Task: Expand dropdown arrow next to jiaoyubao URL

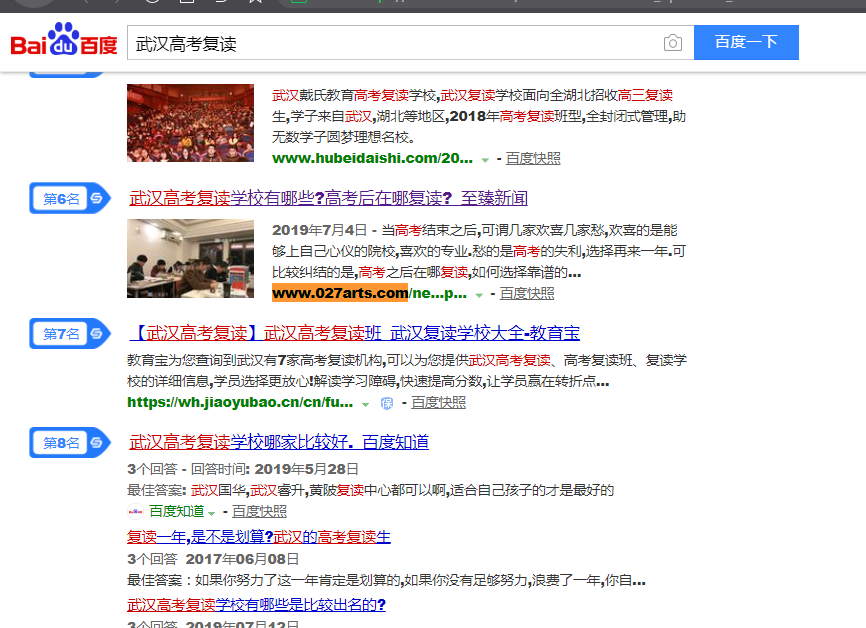Action: click(365, 404)
